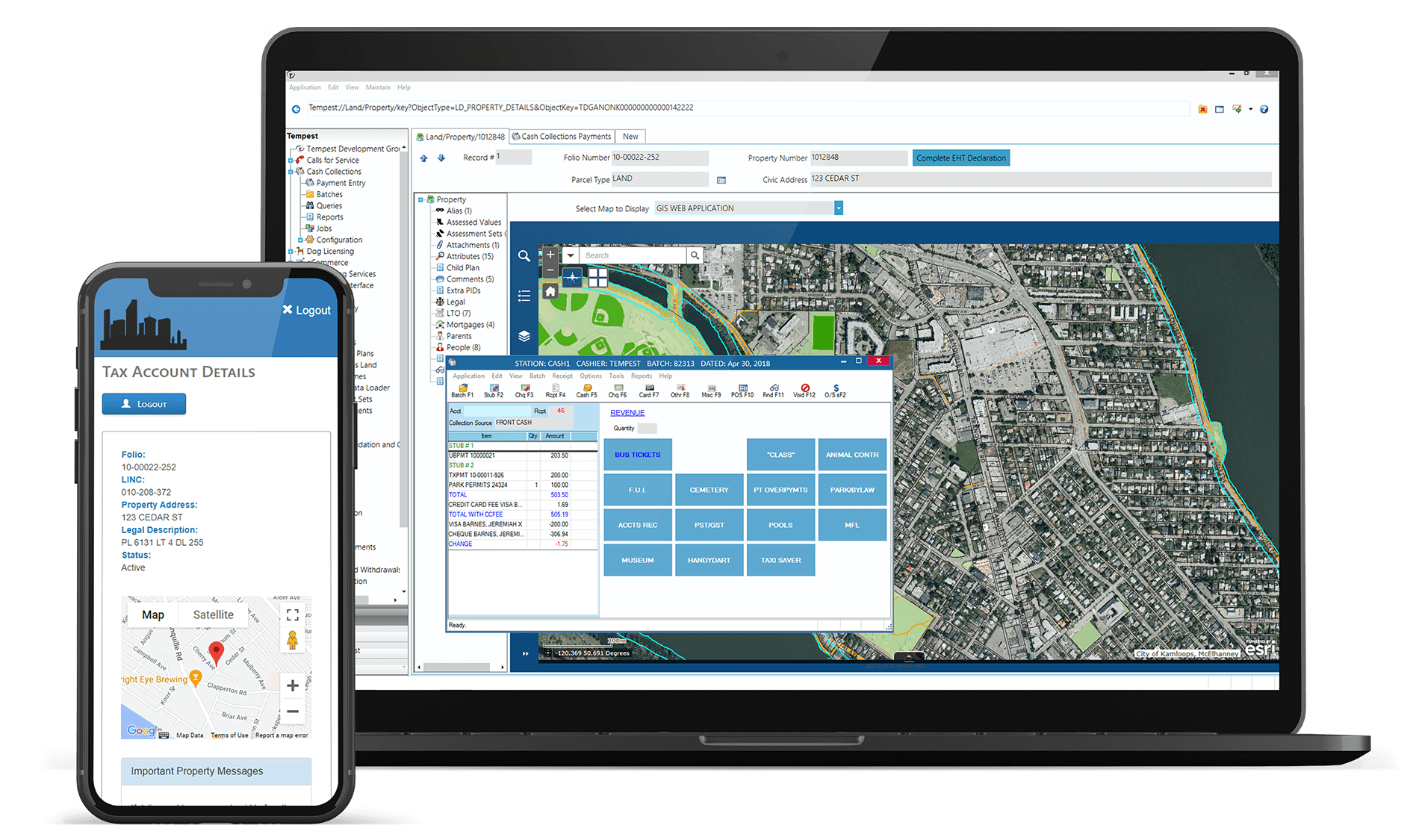Open Find F11 in cashier toolbar
1419x840 pixels.
click(x=773, y=390)
